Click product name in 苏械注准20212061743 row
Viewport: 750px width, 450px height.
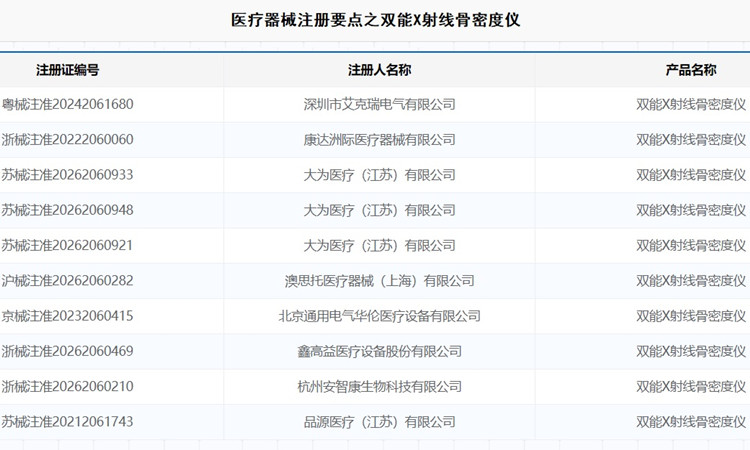coord(691,422)
